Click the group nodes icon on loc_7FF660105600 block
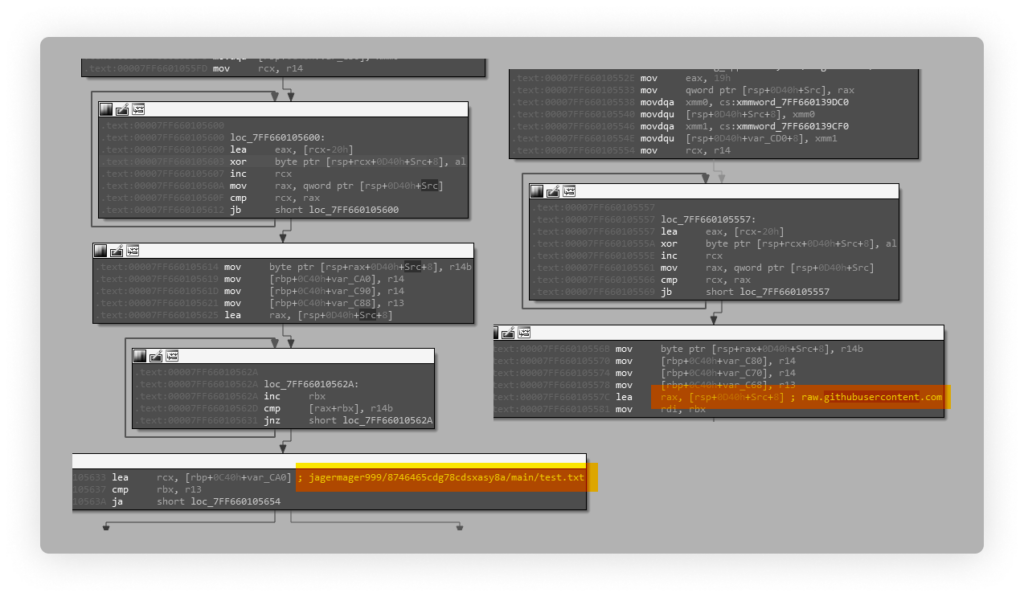The width and height of the screenshot is (1024, 597). point(138,109)
